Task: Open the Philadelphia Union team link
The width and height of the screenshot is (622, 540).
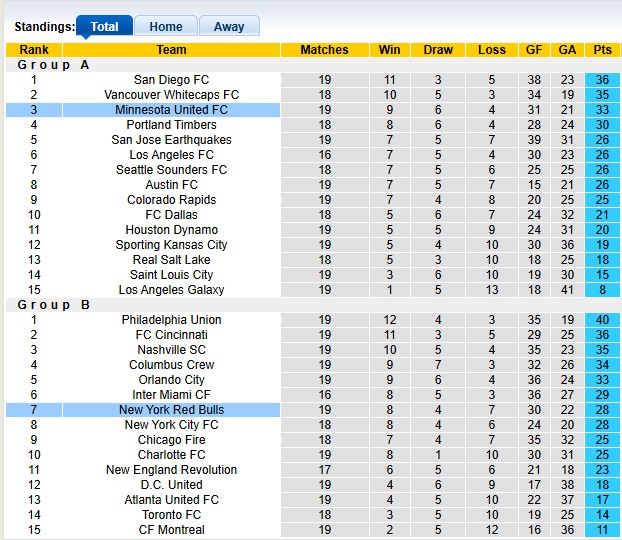Action: pos(171,320)
